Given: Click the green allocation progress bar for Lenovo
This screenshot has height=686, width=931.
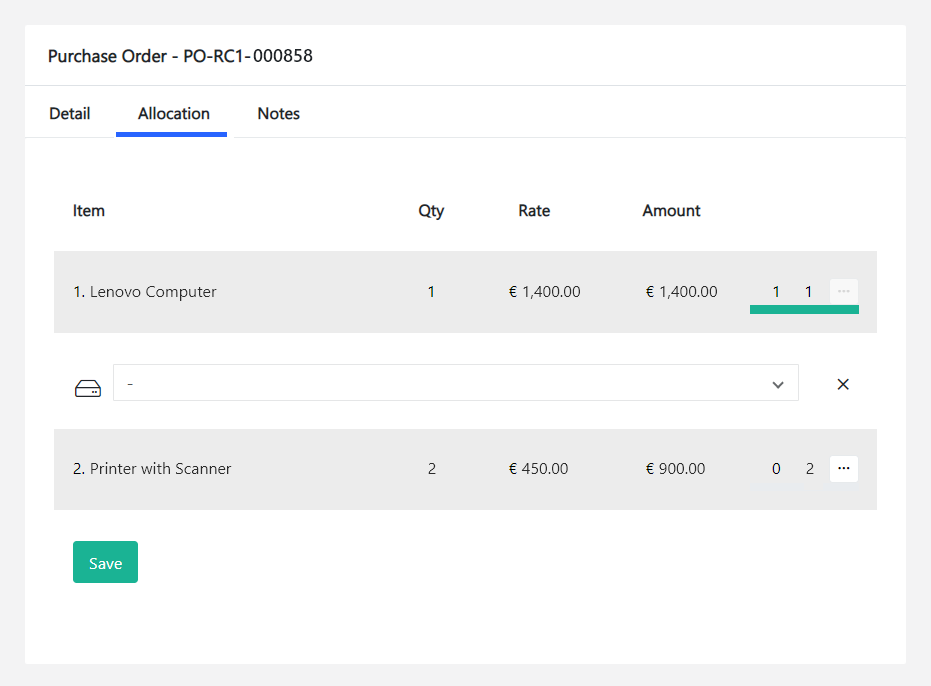Looking at the screenshot, I should click(x=804, y=310).
